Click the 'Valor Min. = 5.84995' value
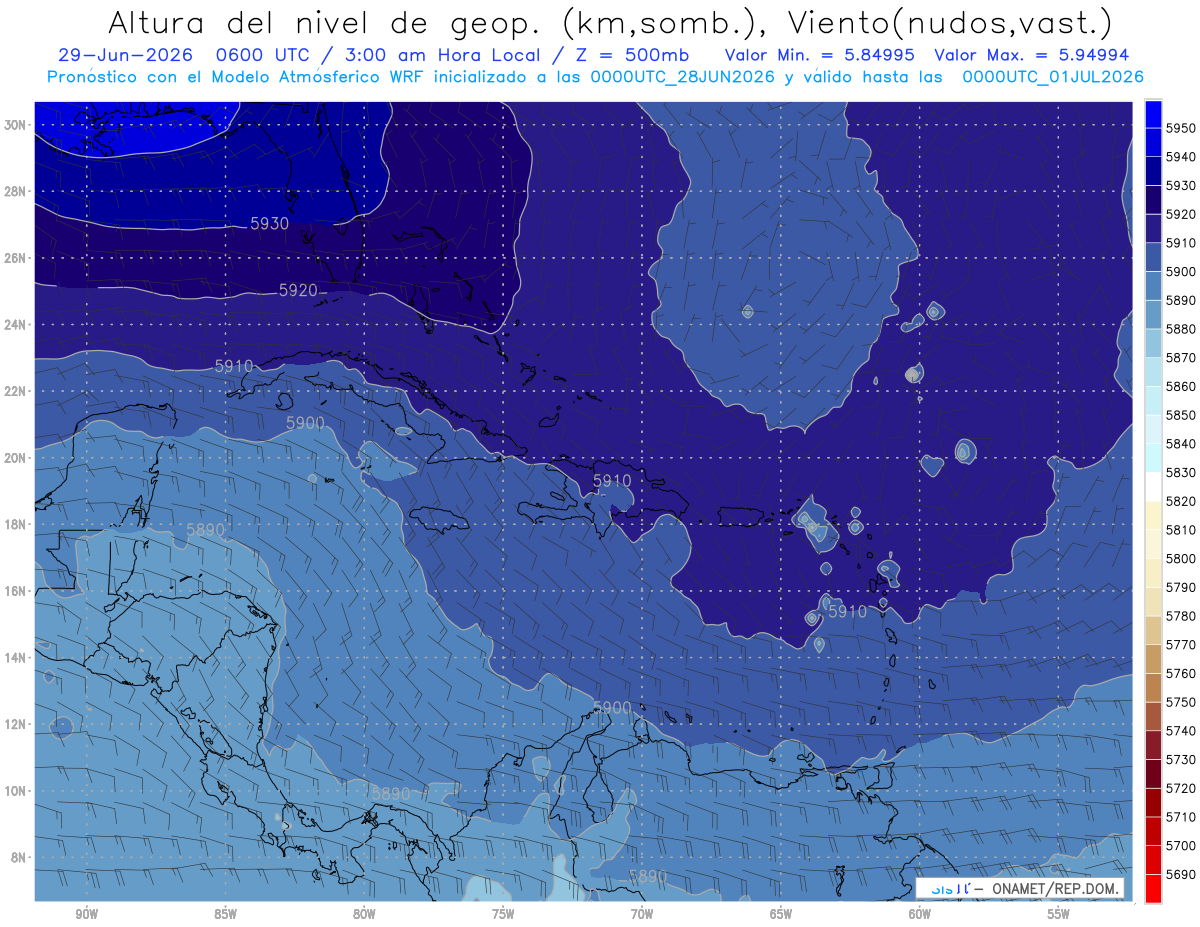This screenshot has width=1200, height=927. point(819,56)
